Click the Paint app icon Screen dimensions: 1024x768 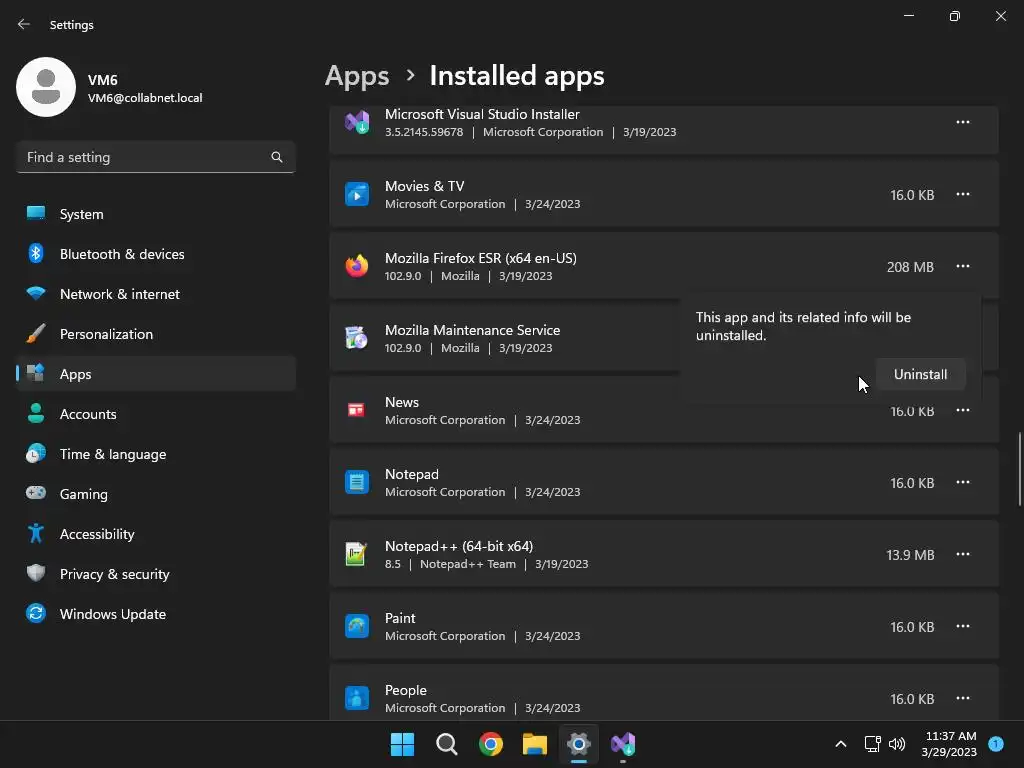tap(357, 626)
